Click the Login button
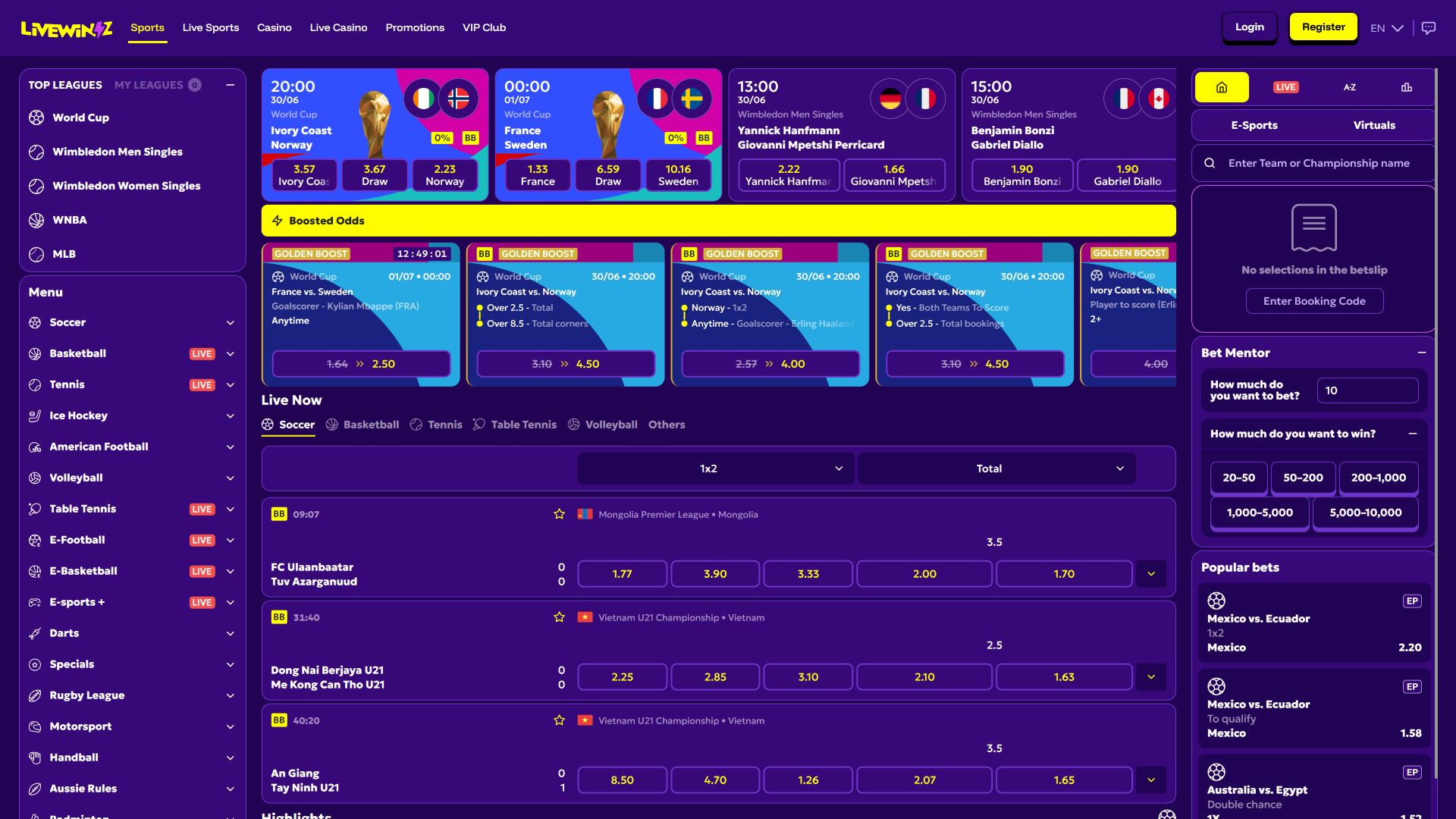 [x=1250, y=27]
